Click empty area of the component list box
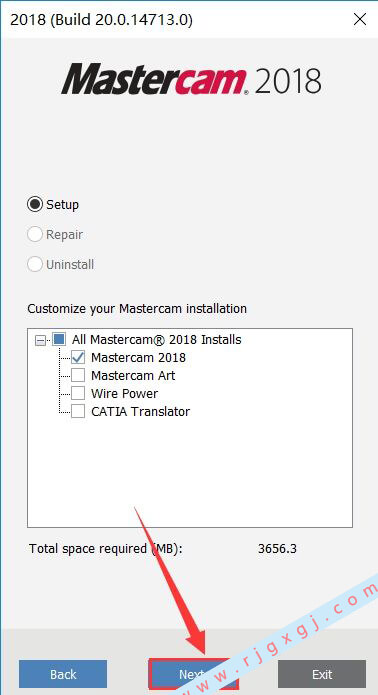The image size is (378, 695). pyautogui.click(x=190, y=472)
